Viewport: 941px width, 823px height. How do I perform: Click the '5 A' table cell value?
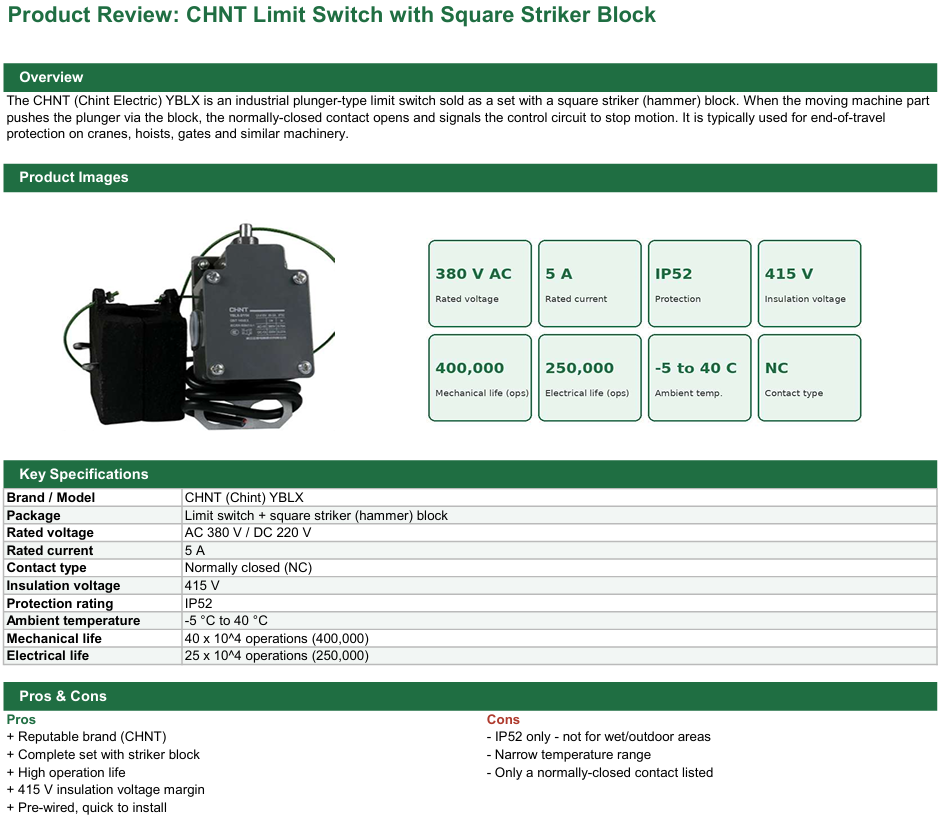[x=195, y=550]
